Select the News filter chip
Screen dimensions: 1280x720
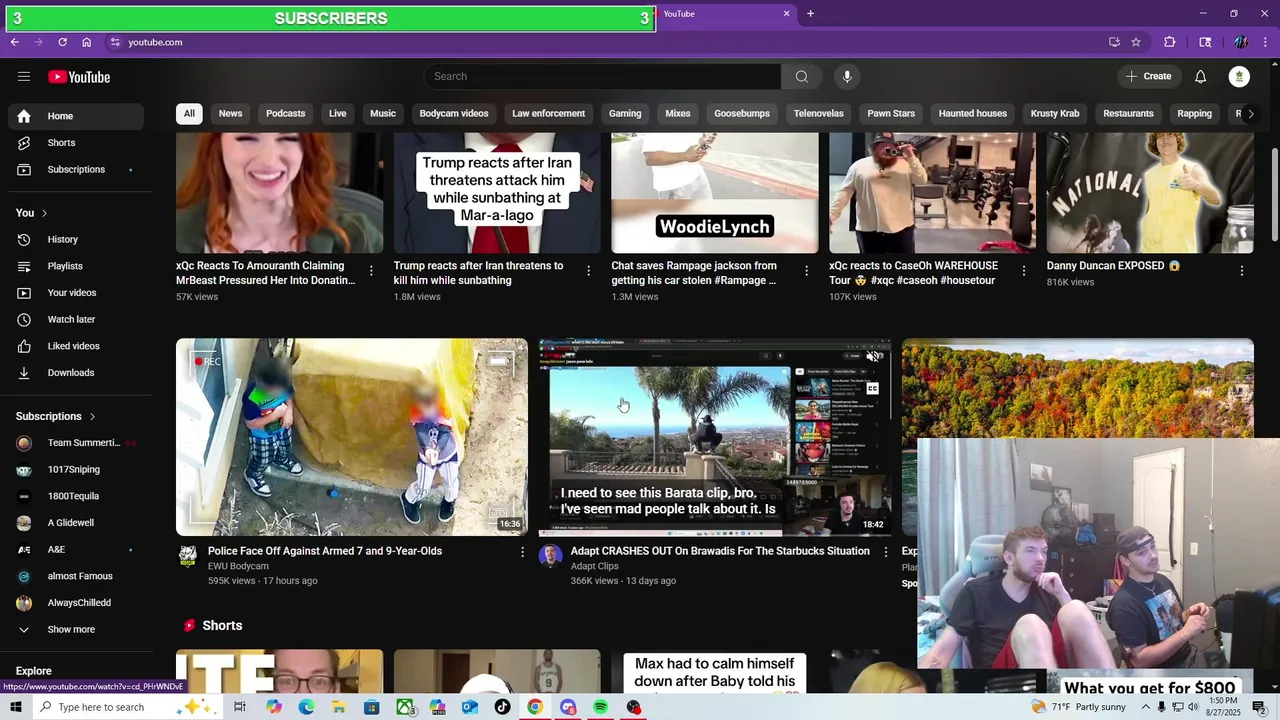point(231,114)
